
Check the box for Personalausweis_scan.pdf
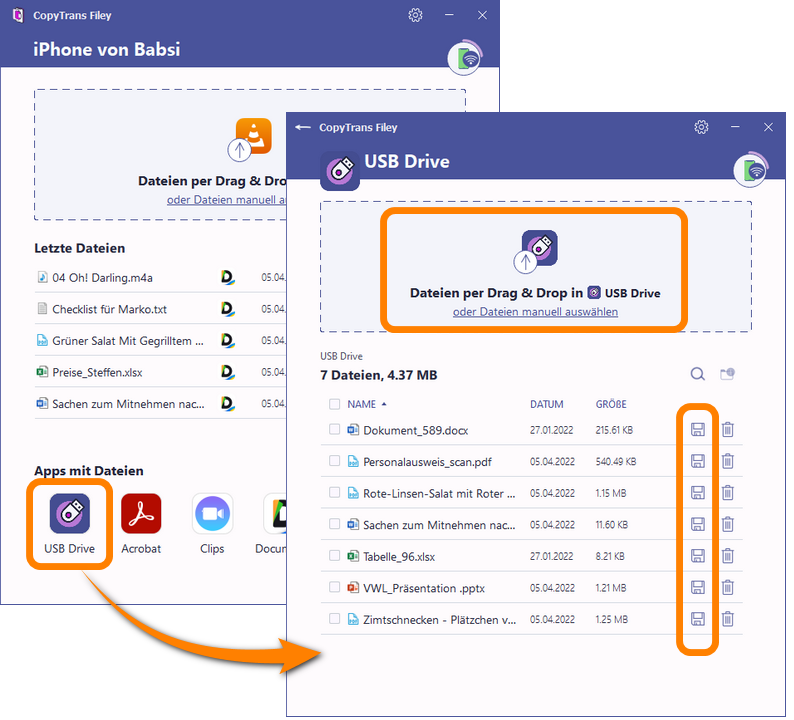pyautogui.click(x=334, y=461)
